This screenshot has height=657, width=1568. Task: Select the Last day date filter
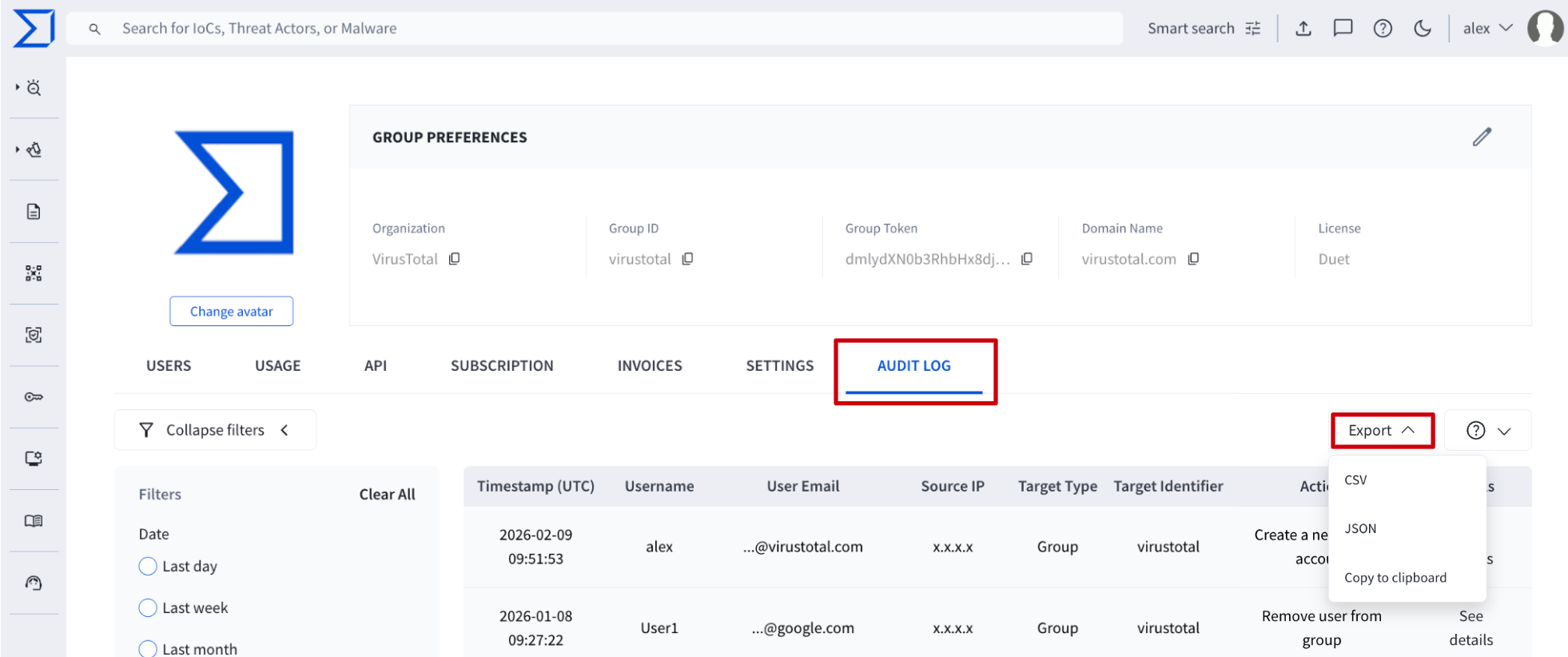point(148,566)
